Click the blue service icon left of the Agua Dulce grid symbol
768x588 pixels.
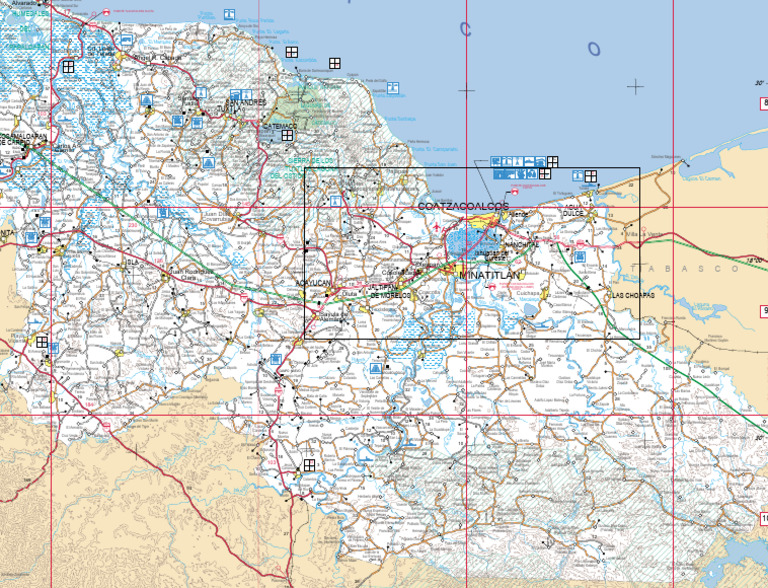click(x=578, y=175)
